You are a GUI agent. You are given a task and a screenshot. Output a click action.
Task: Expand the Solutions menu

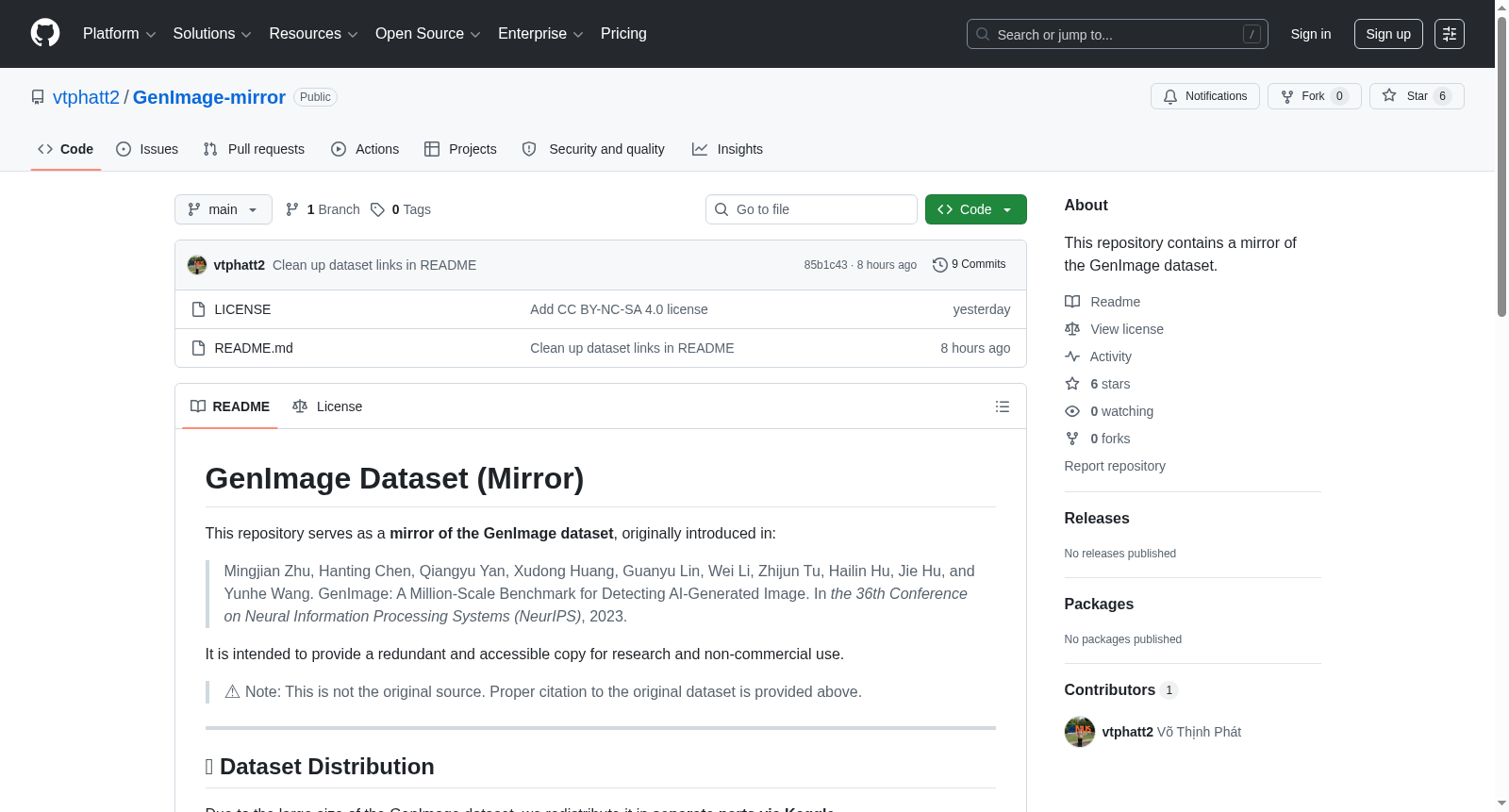click(x=212, y=34)
